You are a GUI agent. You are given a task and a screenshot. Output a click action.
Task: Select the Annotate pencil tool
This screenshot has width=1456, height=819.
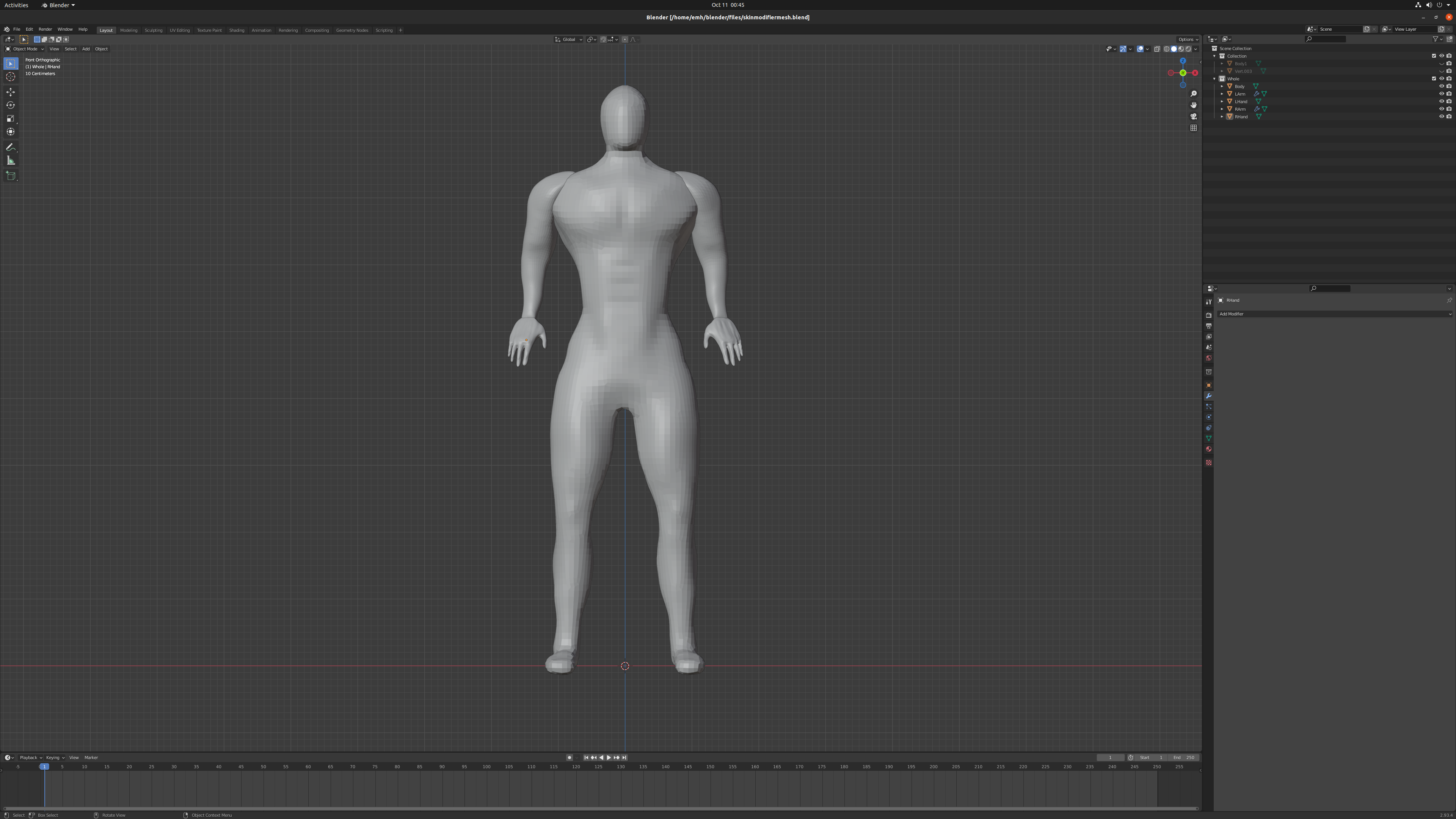[x=11, y=147]
